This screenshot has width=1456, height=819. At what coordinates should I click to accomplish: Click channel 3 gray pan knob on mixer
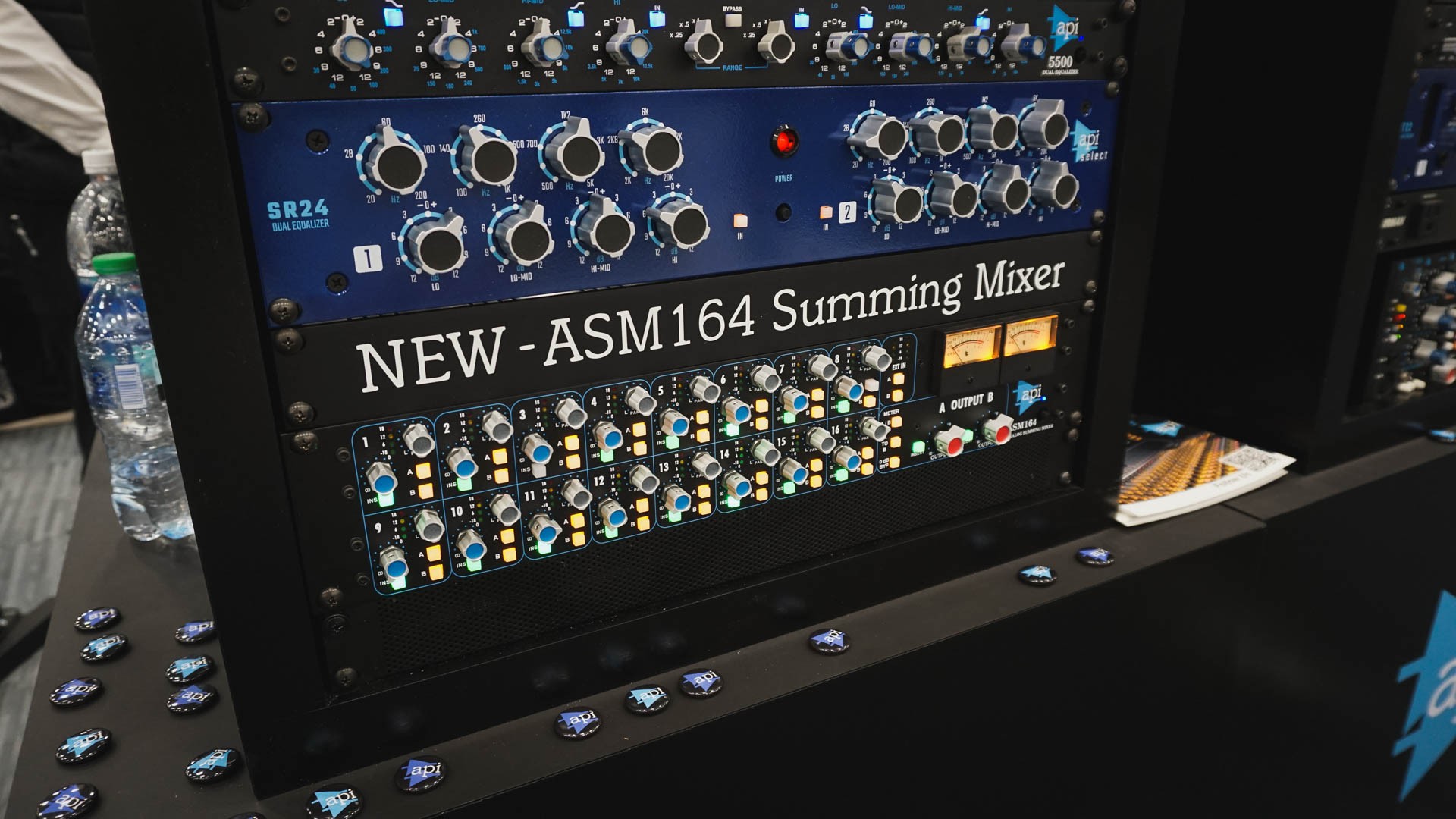click(x=570, y=413)
